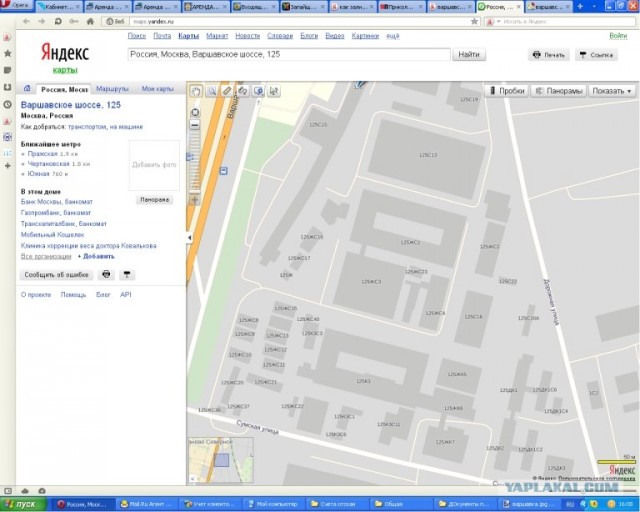
Task: Click the Яндекс logo
Action: [x=65, y=53]
